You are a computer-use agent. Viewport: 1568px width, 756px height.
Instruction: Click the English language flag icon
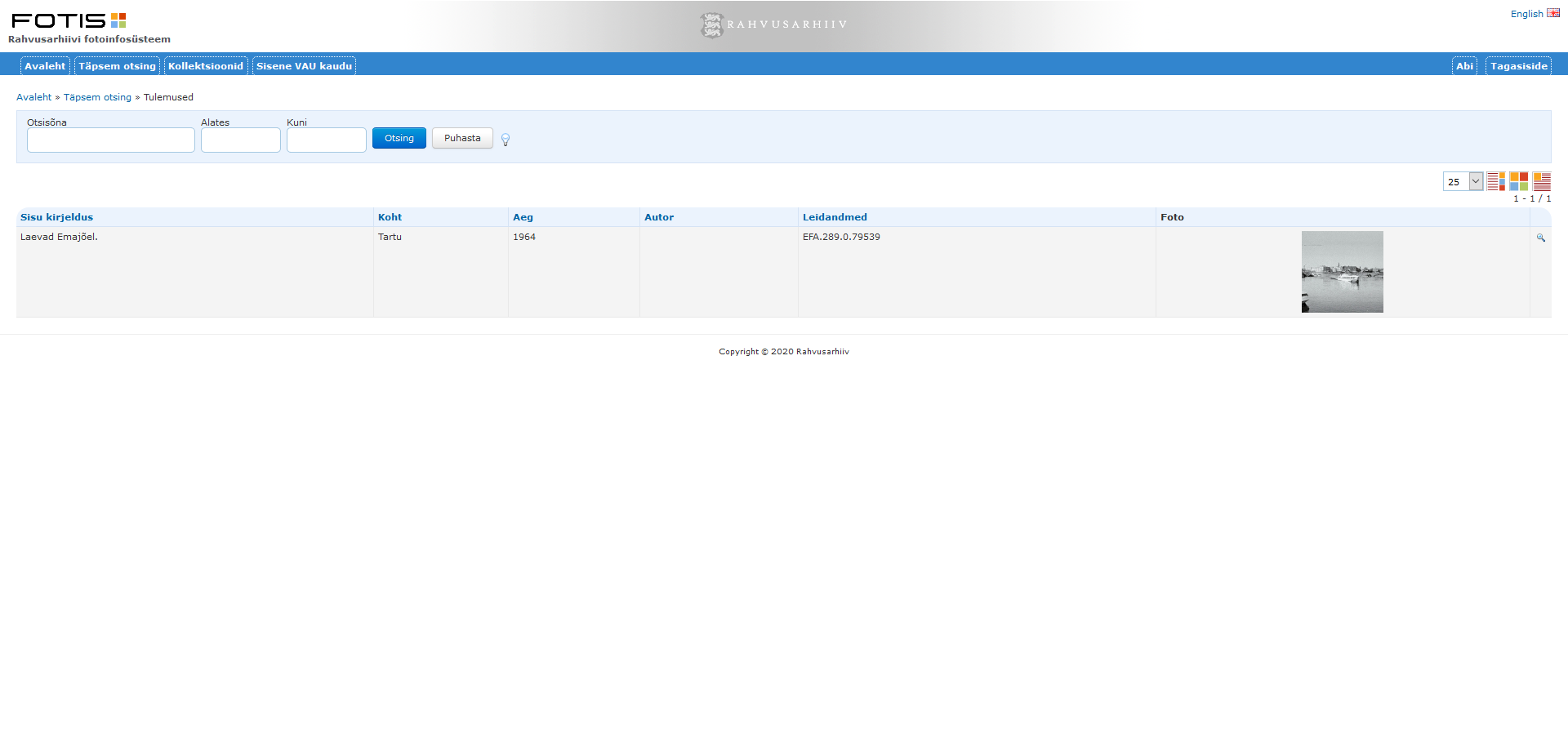1552,13
